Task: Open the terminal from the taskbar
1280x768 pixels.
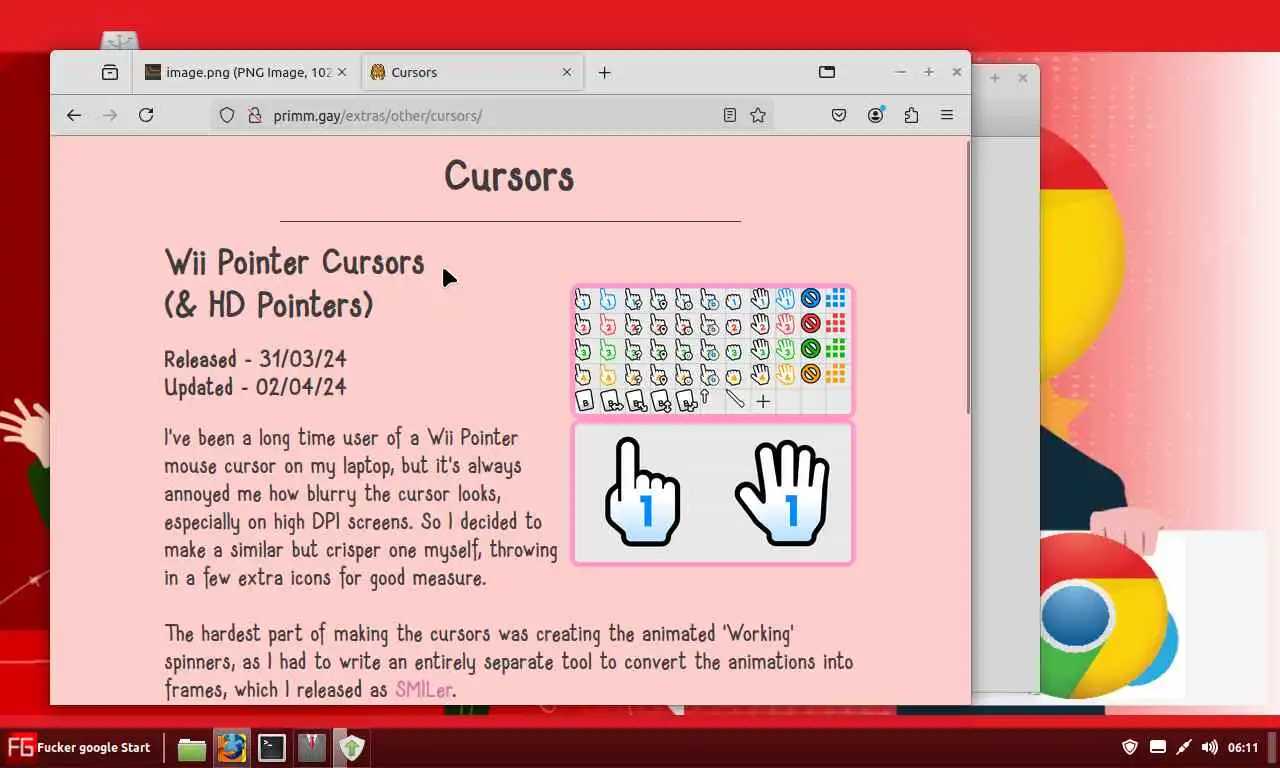Action: click(272, 748)
